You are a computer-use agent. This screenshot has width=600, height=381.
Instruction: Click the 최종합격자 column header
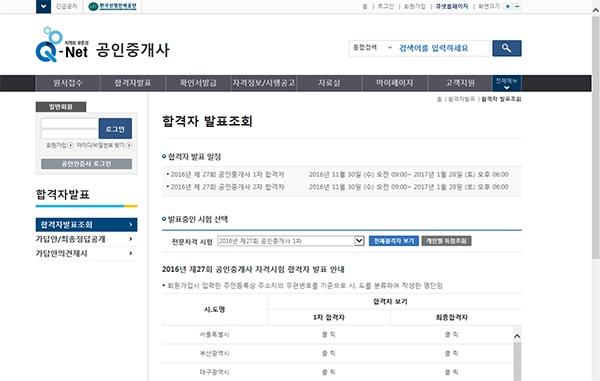pos(452,317)
